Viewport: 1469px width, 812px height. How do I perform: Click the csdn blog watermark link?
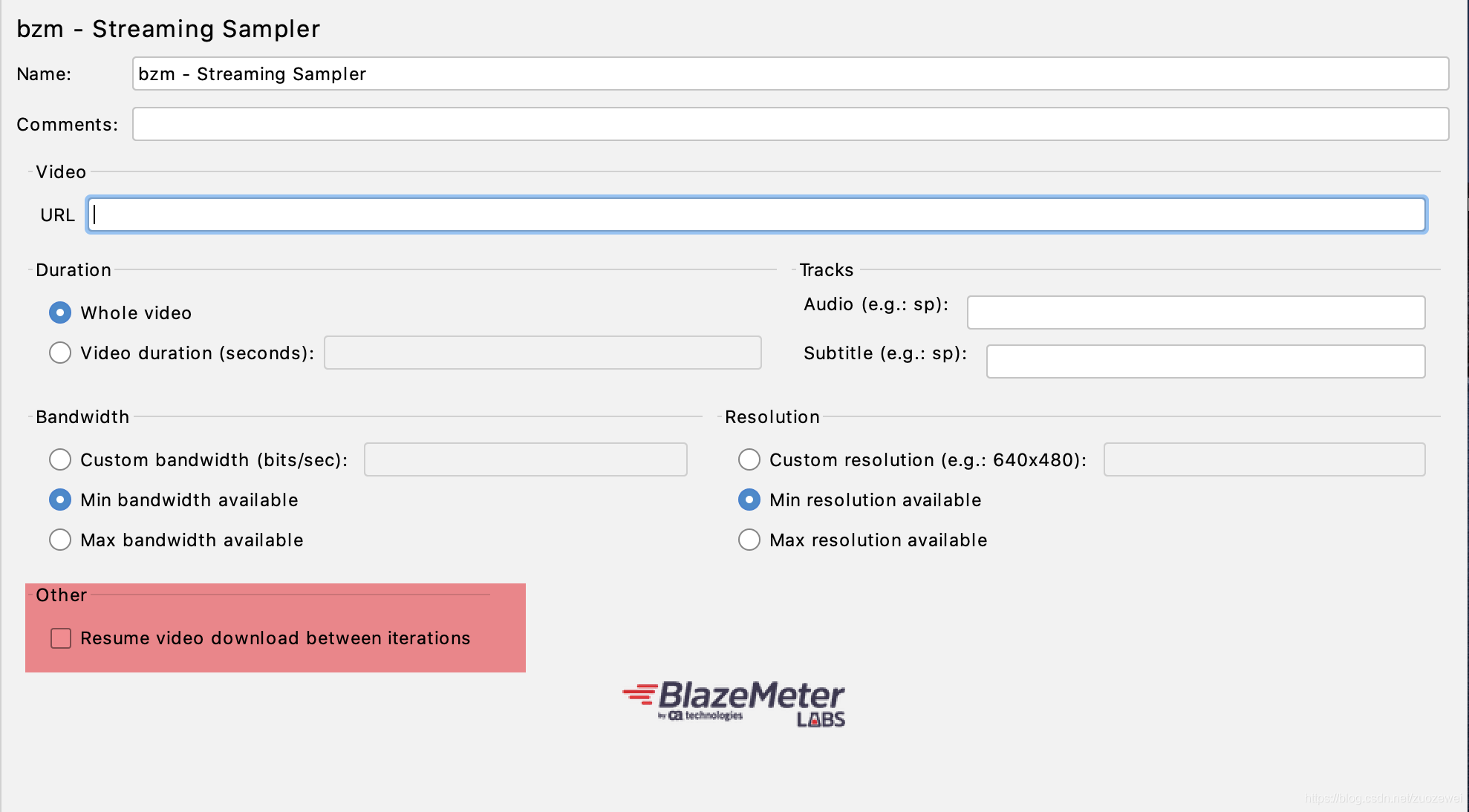(1383, 799)
